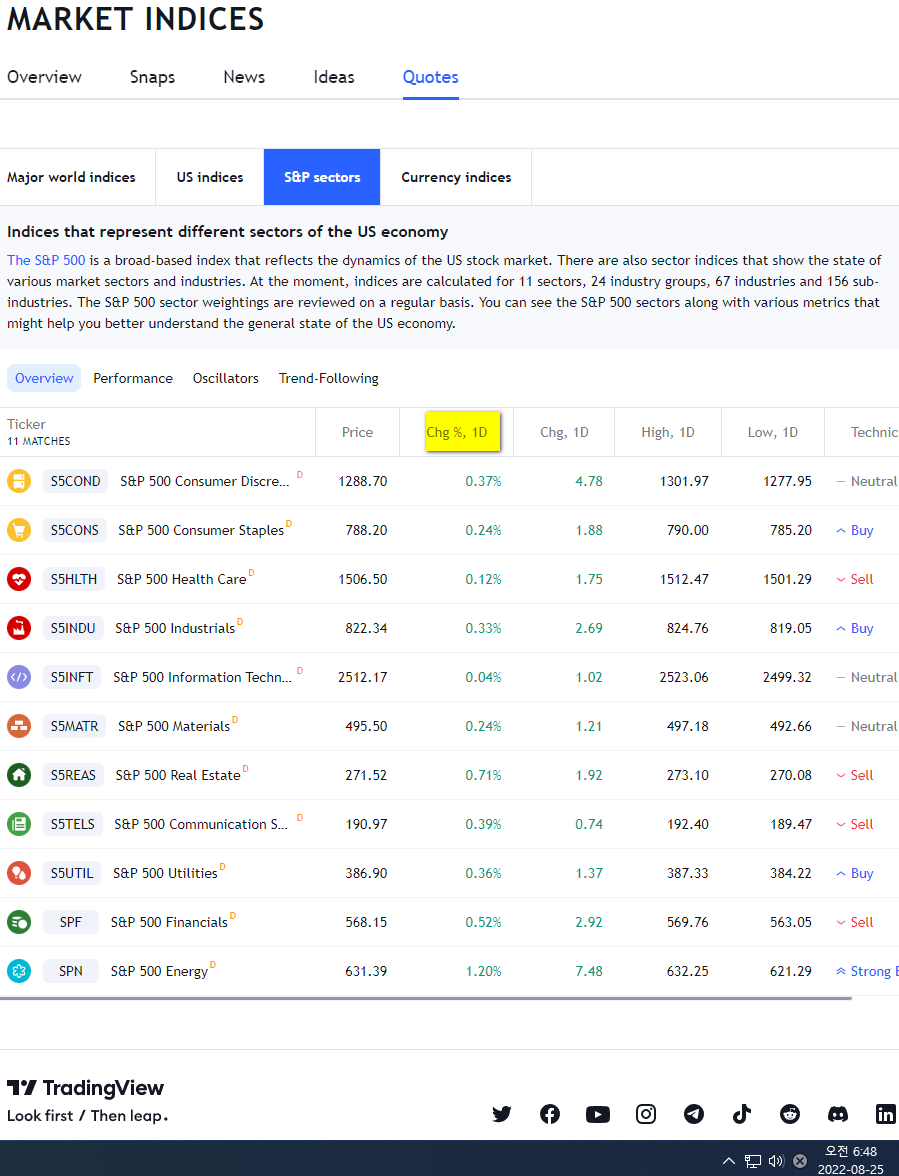Click the S&P 500 Energy name

tap(159, 971)
